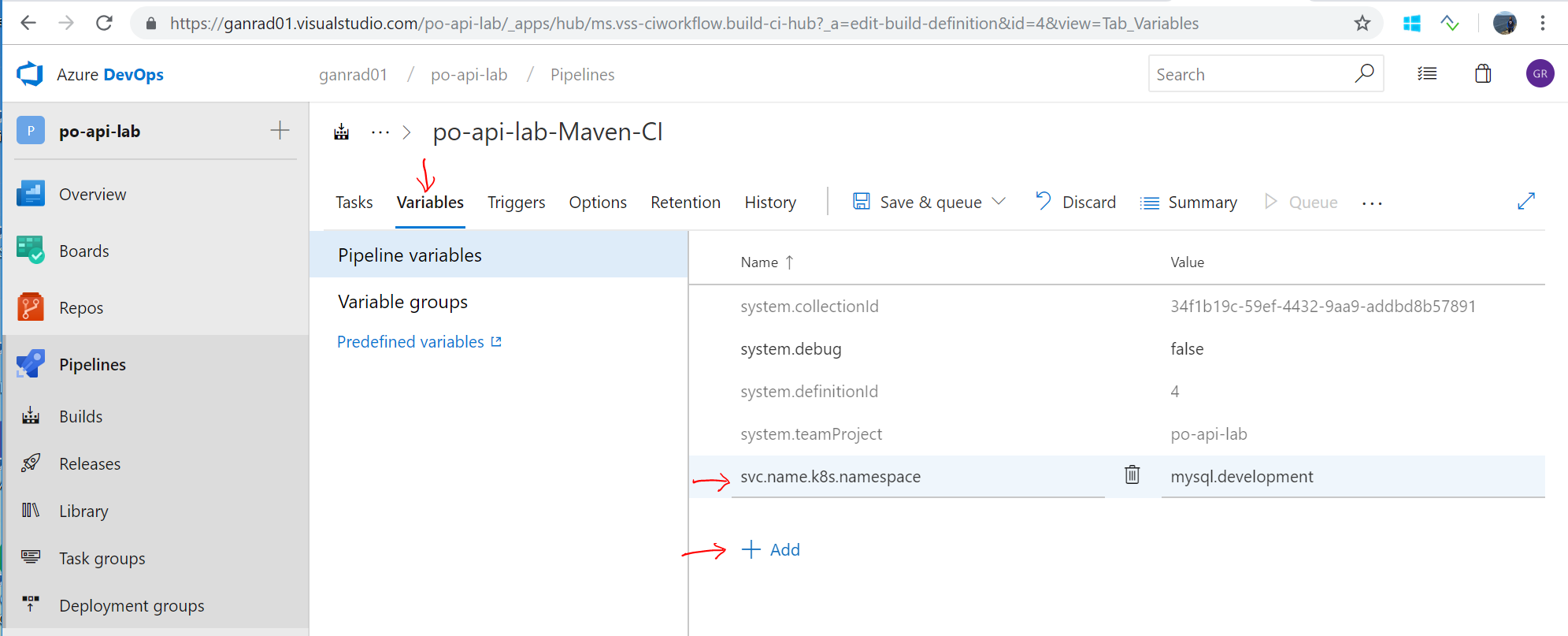Viewport: 1568px width, 636px height.
Task: Click the Queue button
Action: (1301, 203)
